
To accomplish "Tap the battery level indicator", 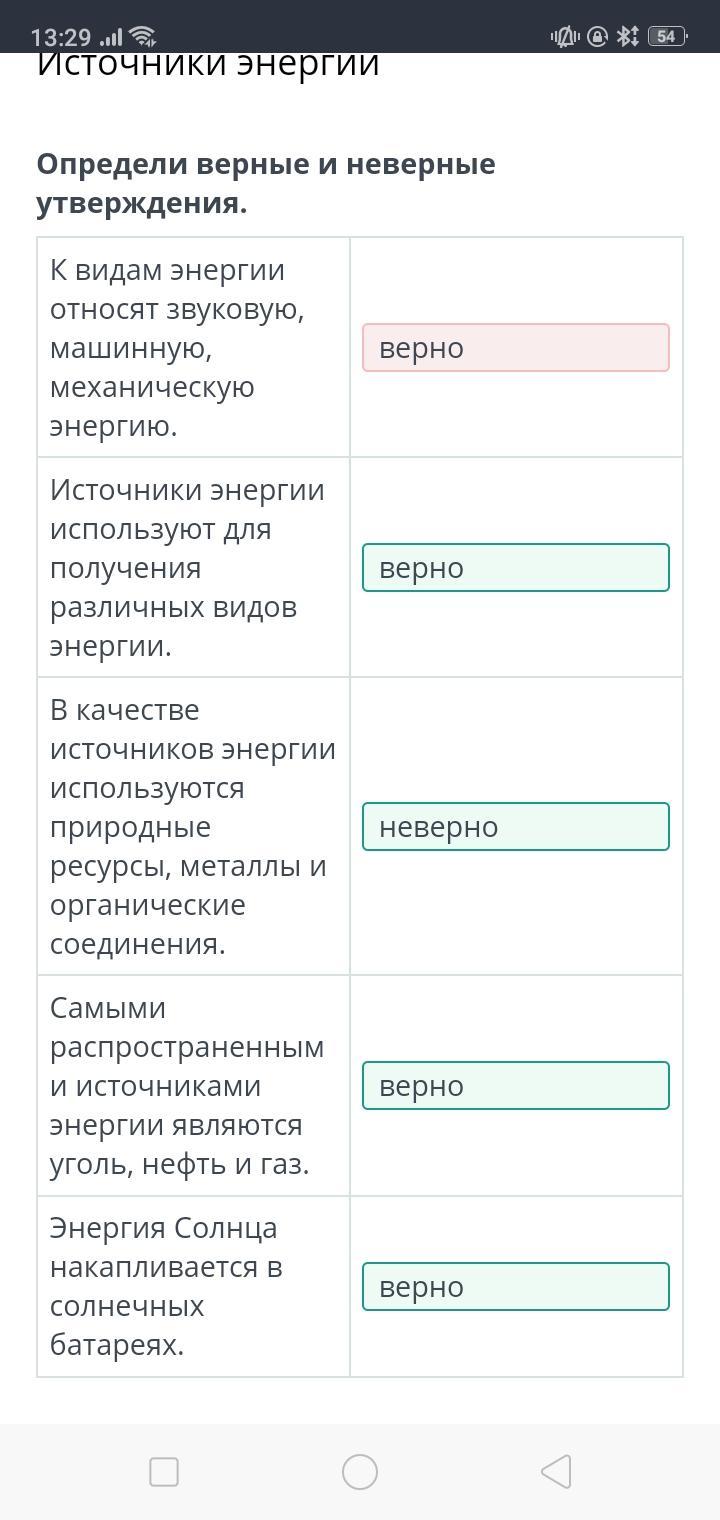I will [666, 37].
